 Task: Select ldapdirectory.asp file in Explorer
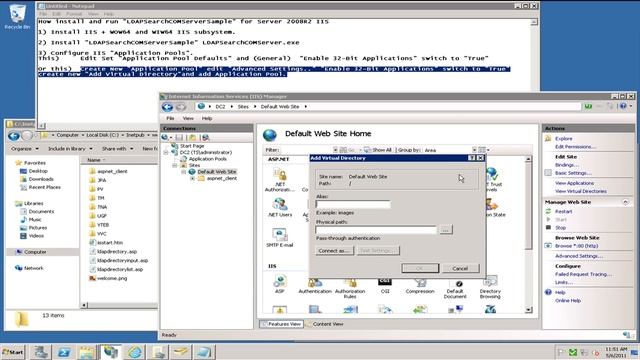click(117, 251)
